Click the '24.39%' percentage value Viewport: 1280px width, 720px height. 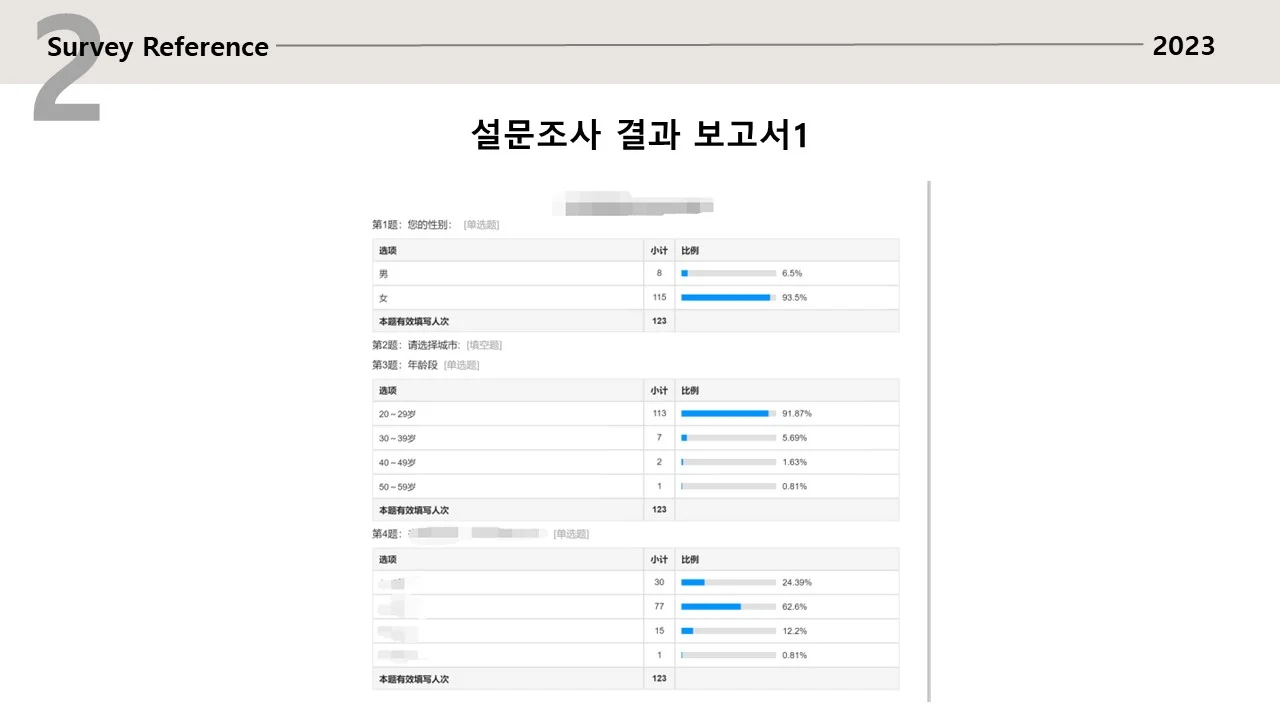click(x=797, y=582)
